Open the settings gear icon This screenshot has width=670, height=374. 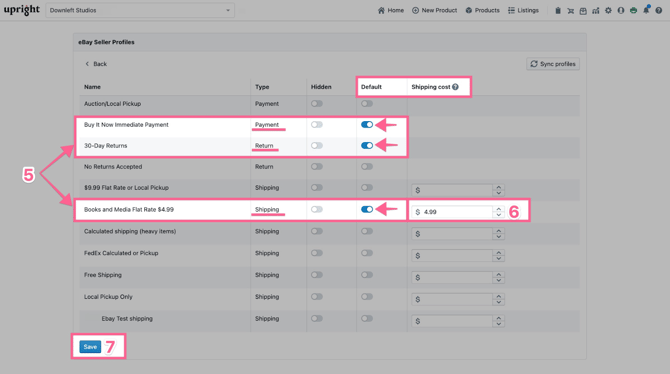(608, 11)
